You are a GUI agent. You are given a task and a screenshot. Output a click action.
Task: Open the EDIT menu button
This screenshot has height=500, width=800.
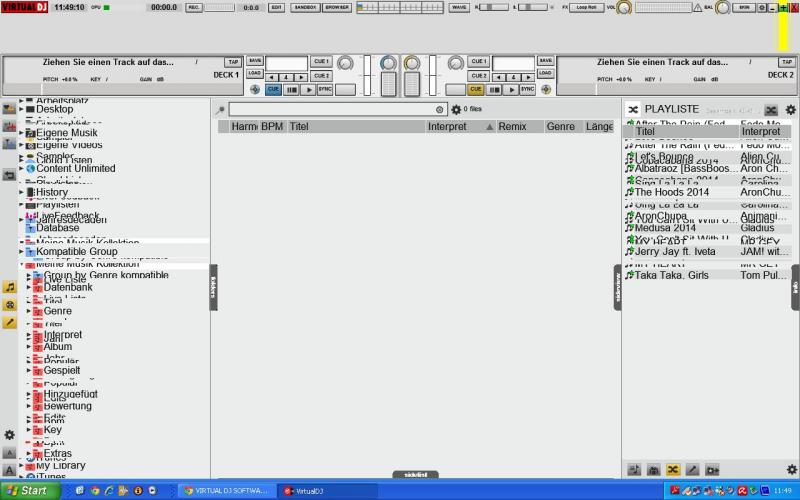click(276, 7)
